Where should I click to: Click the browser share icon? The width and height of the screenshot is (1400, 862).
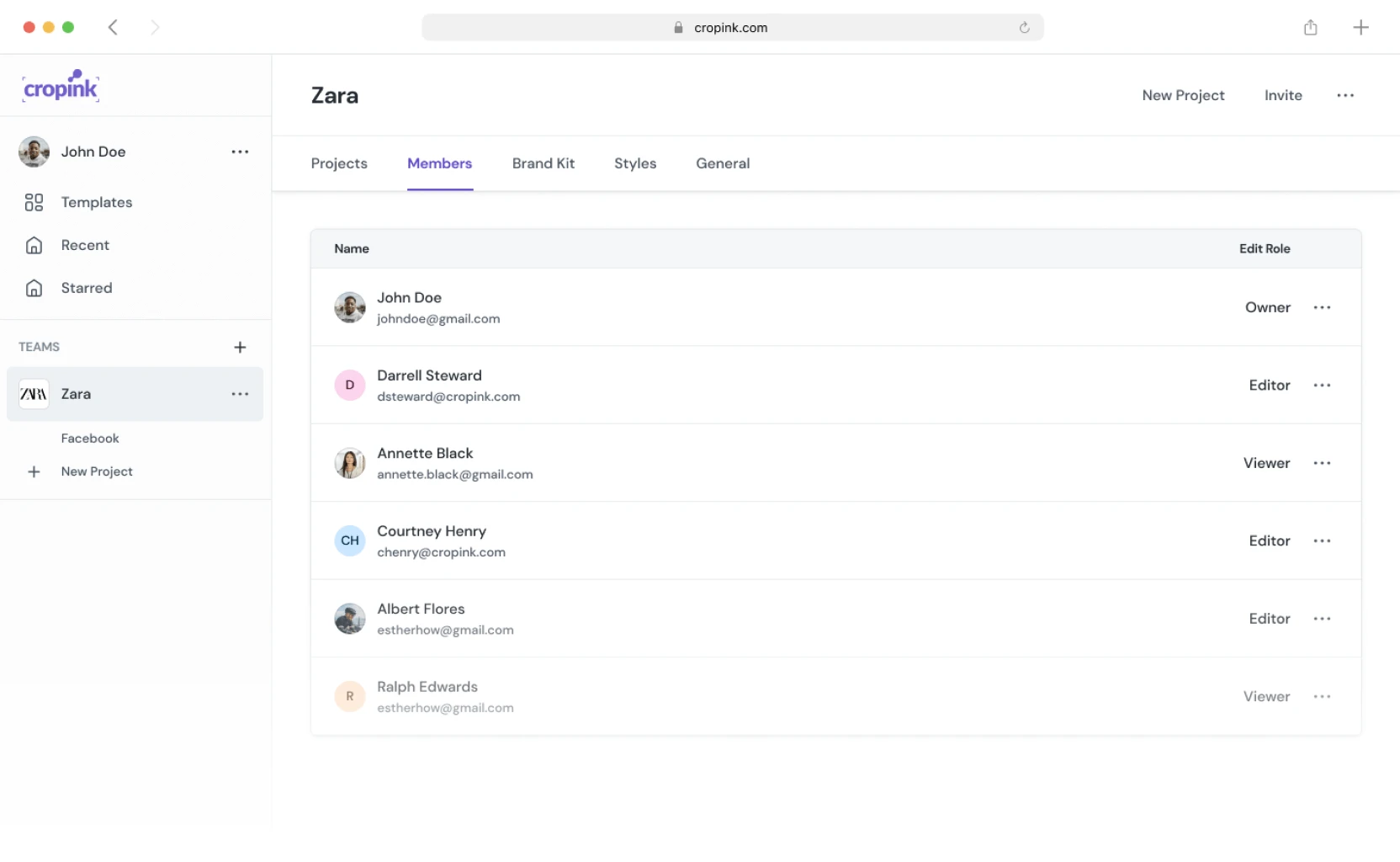click(x=1311, y=27)
